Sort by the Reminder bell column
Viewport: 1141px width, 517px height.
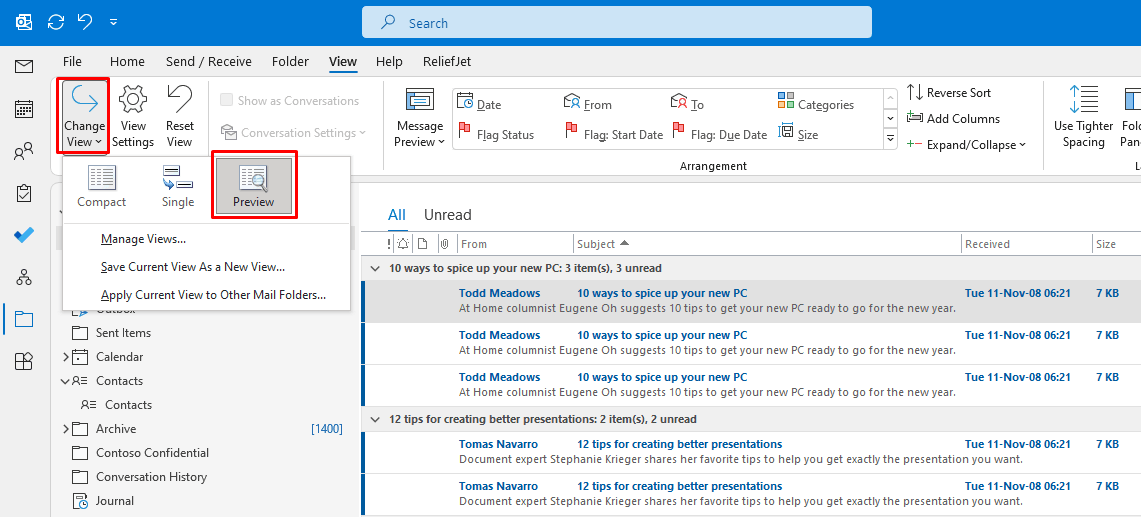pyautogui.click(x=403, y=244)
